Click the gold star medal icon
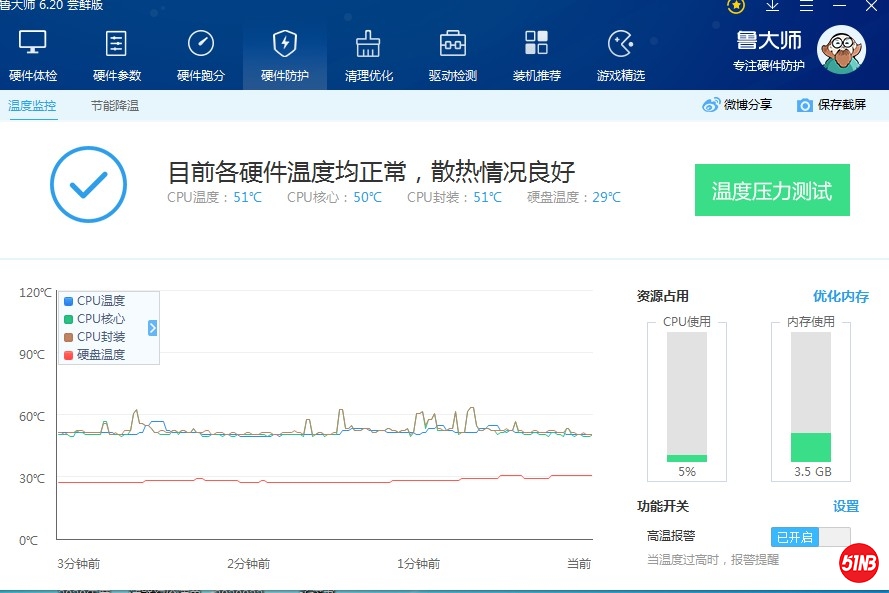This screenshot has width=889, height=593. [x=736, y=6]
